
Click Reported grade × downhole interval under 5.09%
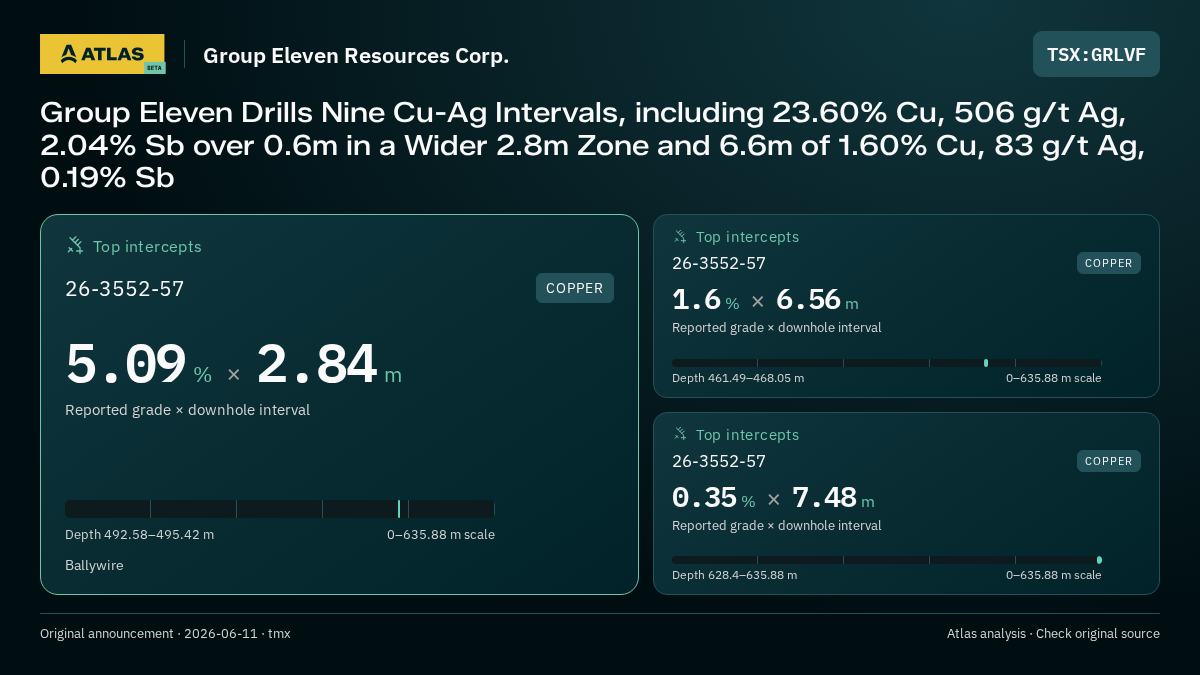187,410
